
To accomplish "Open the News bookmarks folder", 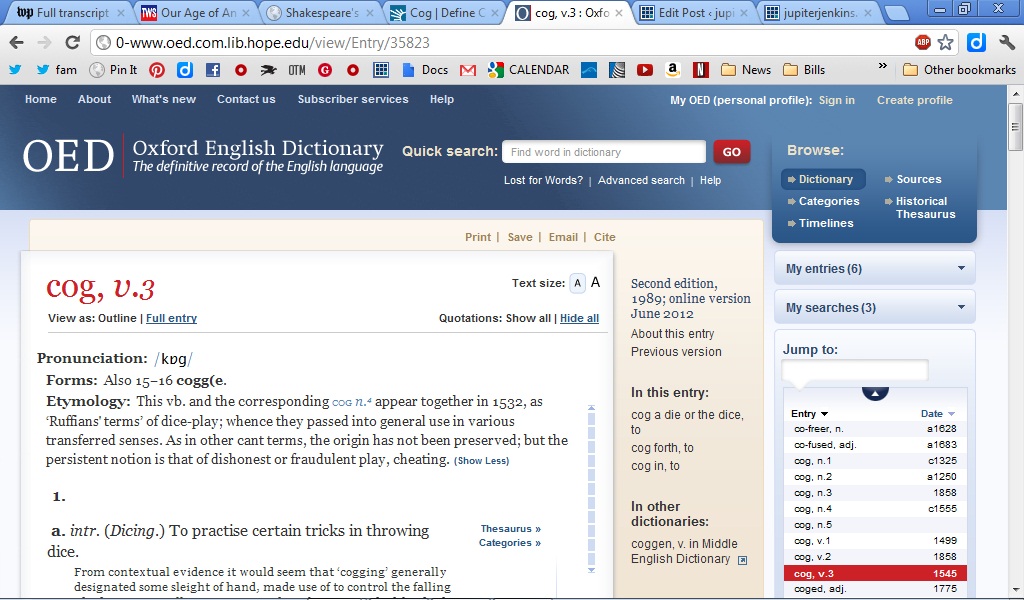I will tap(746, 70).
